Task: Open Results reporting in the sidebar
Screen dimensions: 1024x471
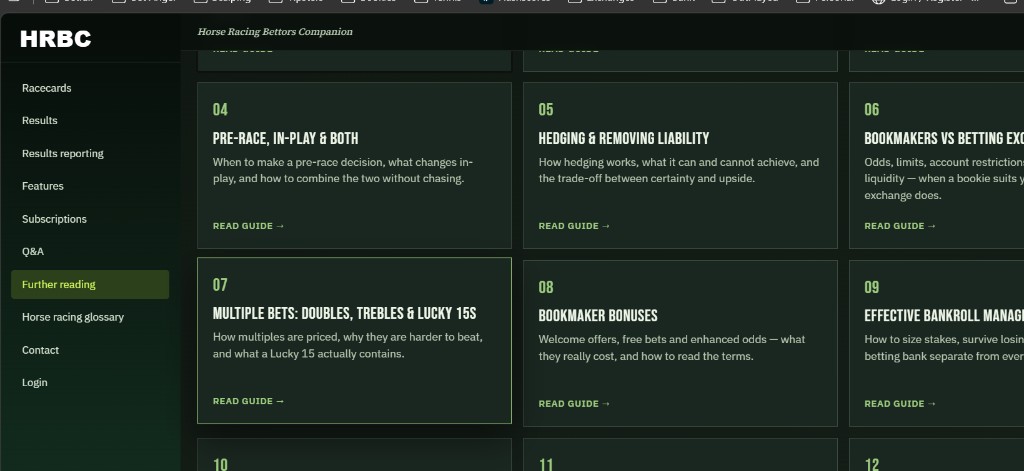Action: click(63, 154)
